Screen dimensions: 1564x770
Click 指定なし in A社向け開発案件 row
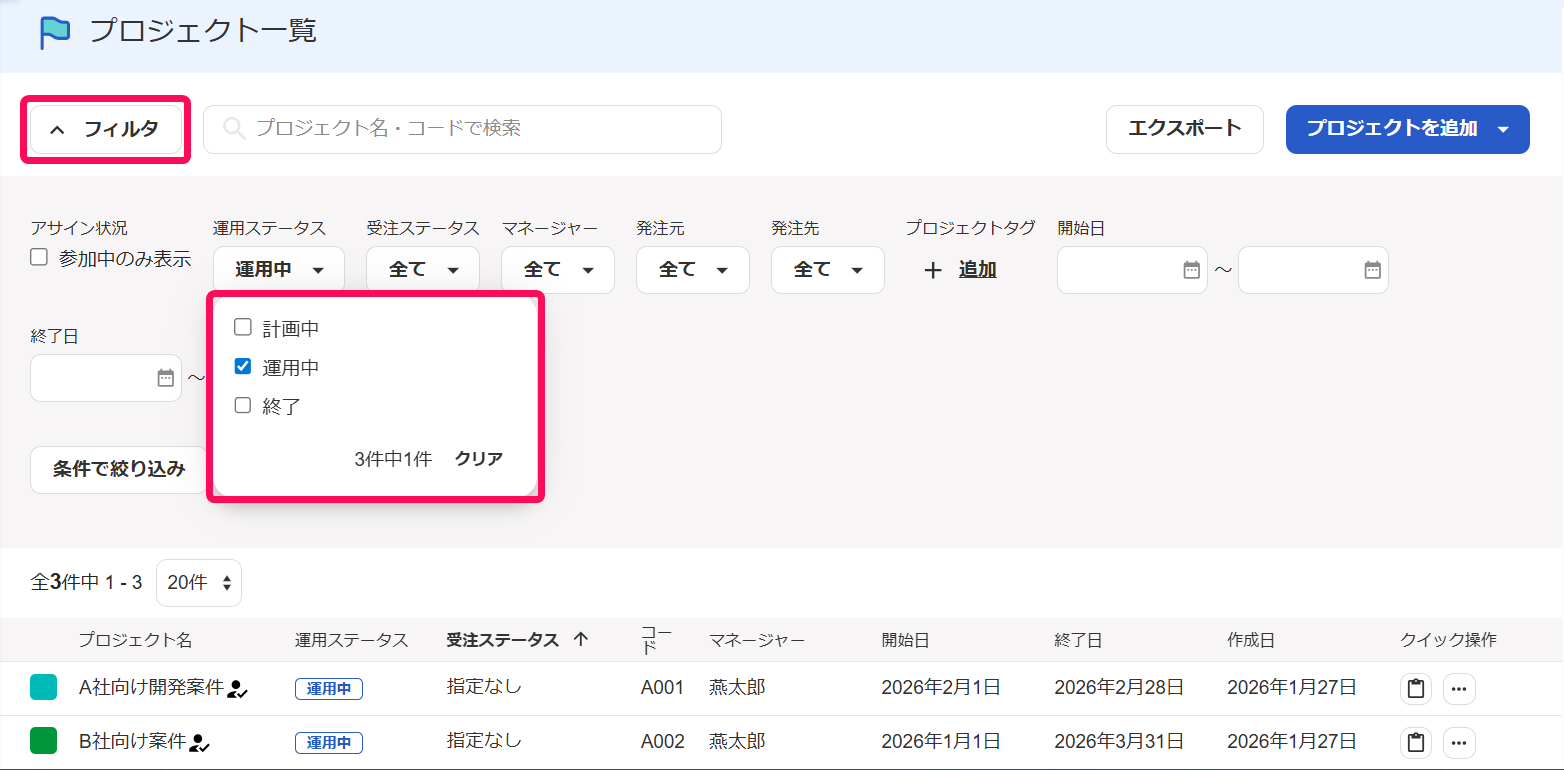click(484, 687)
